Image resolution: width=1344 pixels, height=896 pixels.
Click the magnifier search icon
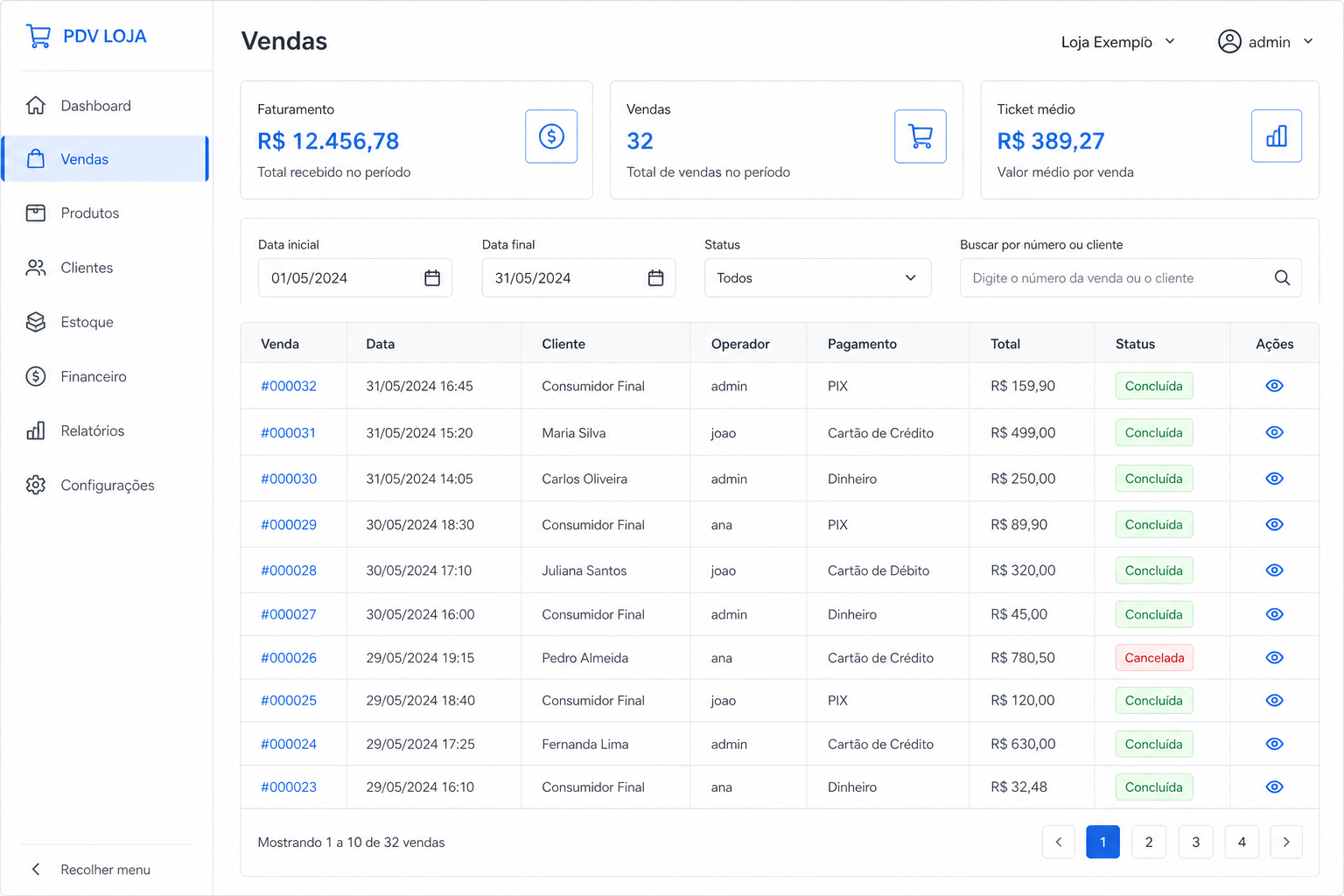(1282, 278)
